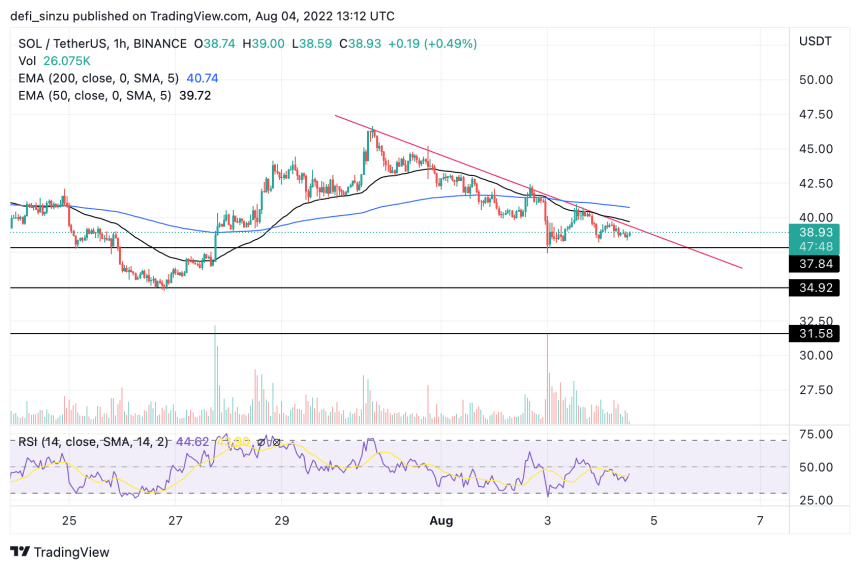Click the TradingView logo icon

tap(20, 551)
